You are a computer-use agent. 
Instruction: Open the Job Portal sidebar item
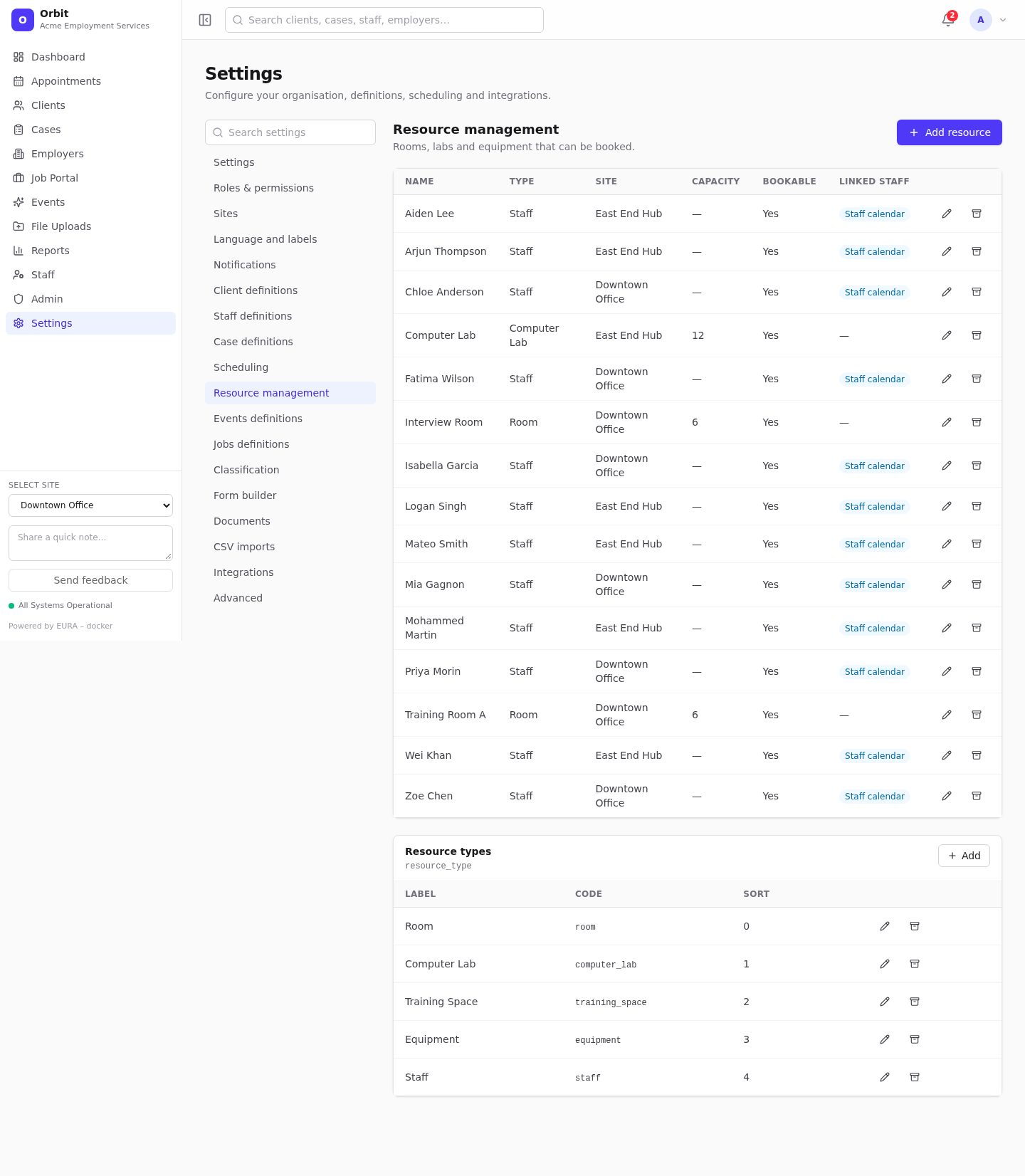coord(90,178)
